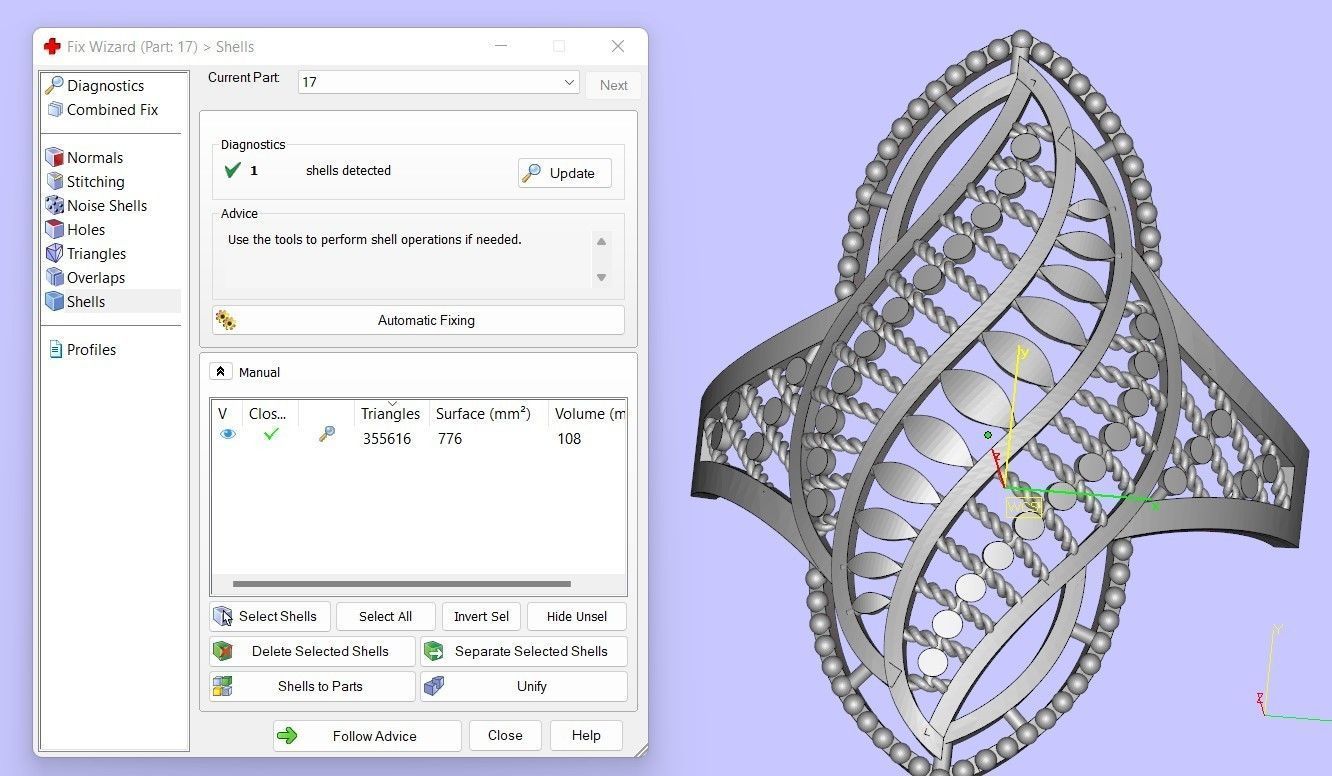Close the Fix Wizard window with X
The height and width of the screenshot is (776, 1332).
618,46
